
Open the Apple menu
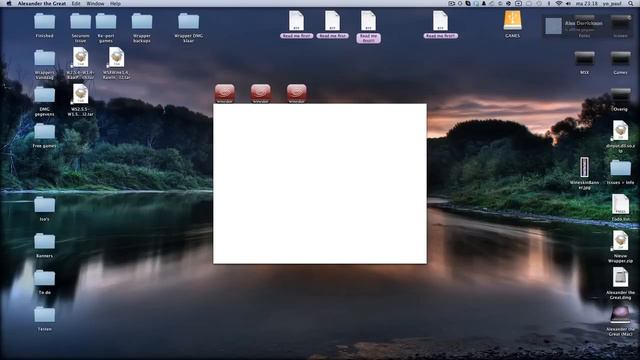pyautogui.click(x=9, y=3)
